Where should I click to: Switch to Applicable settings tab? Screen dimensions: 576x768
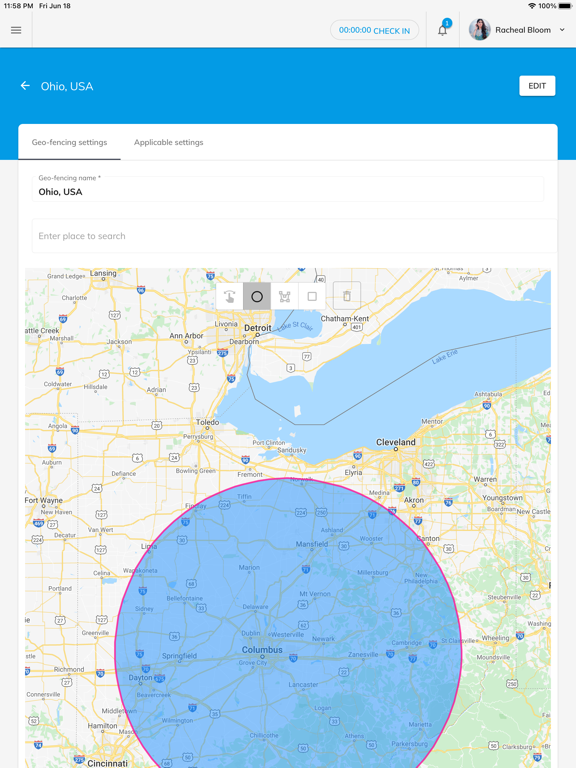(168, 142)
